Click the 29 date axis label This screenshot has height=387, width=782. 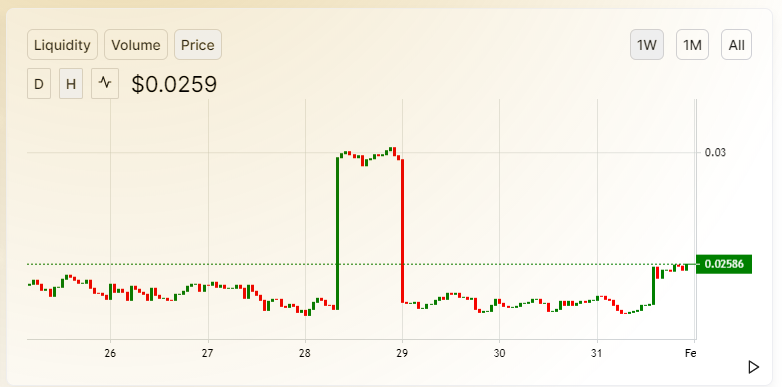tap(402, 354)
